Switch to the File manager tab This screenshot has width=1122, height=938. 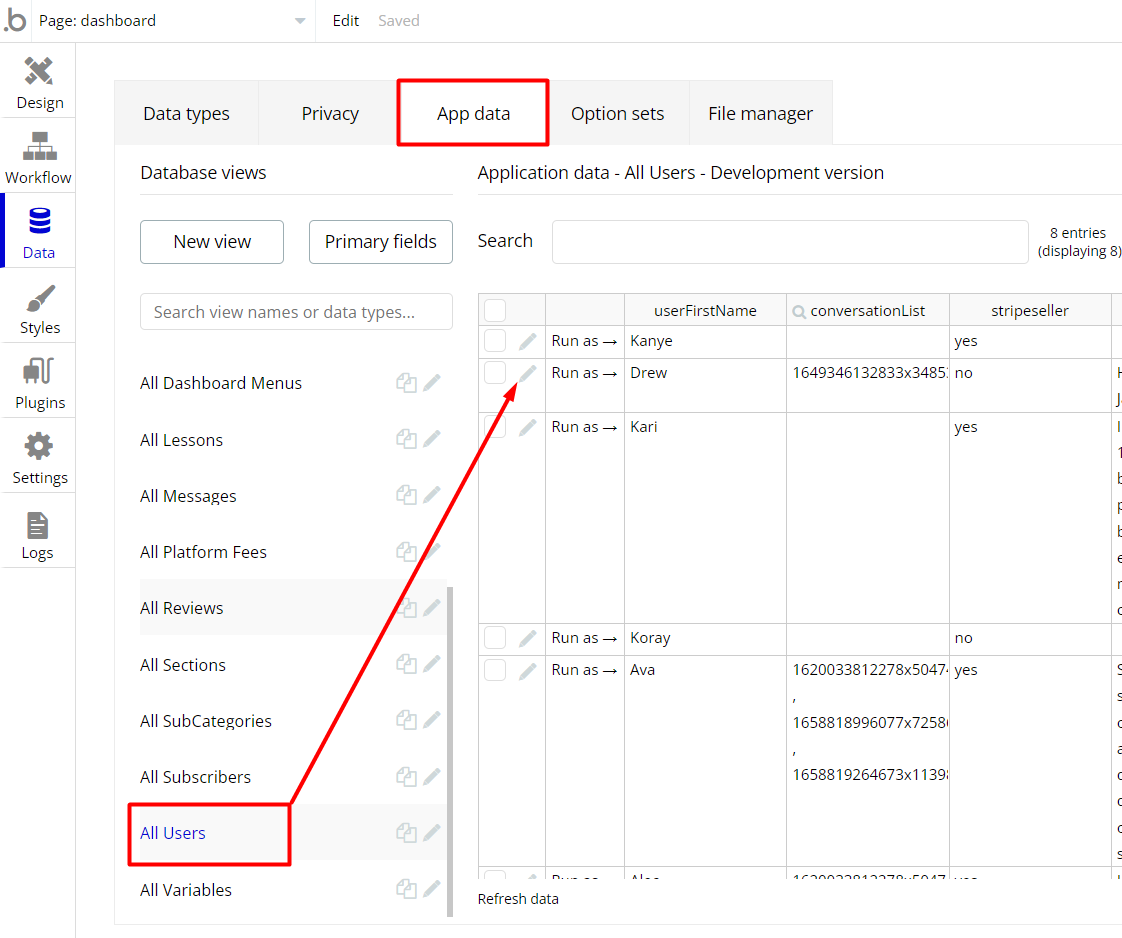click(761, 113)
